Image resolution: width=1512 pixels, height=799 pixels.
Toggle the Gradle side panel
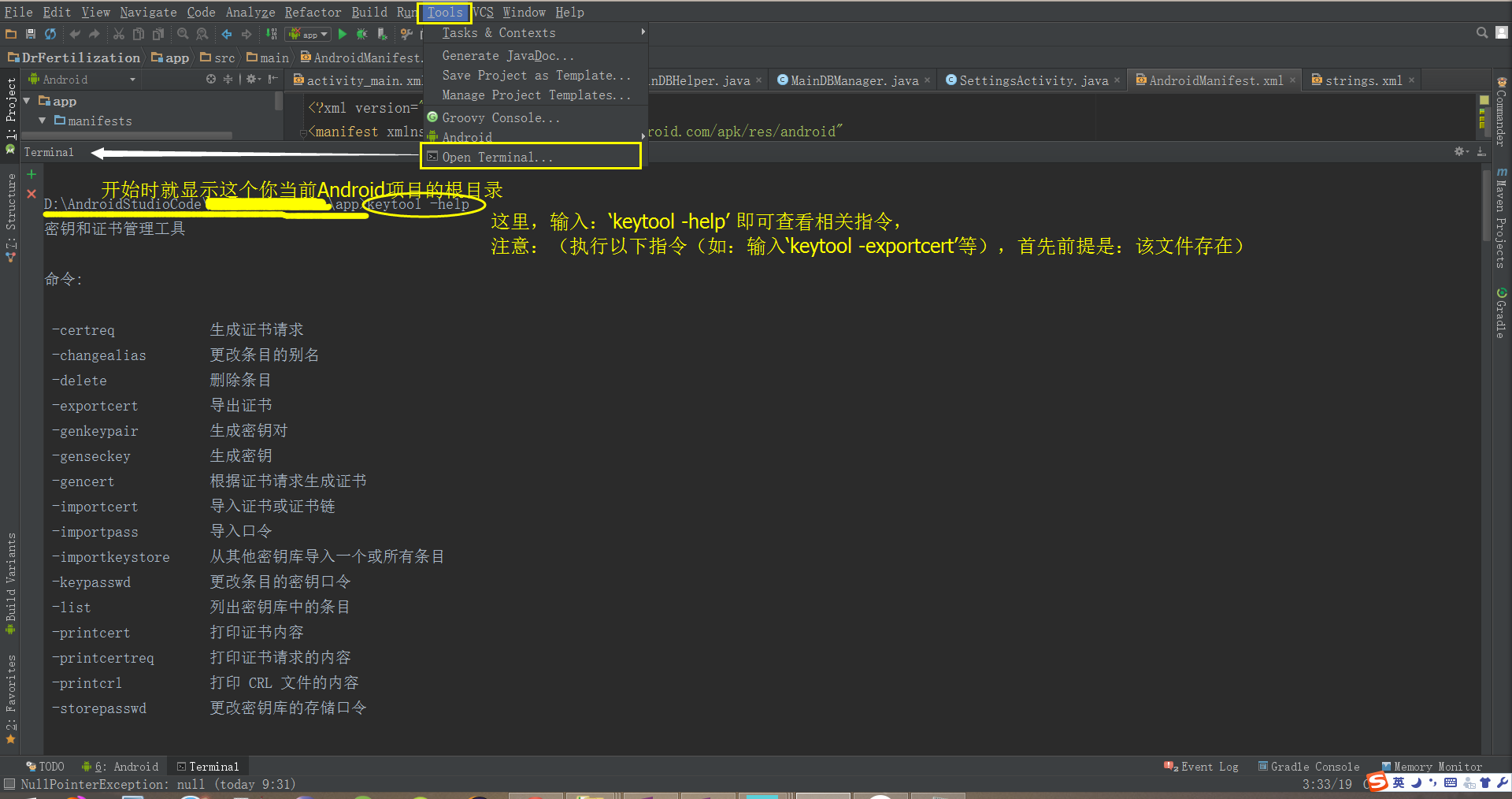pos(1502,314)
